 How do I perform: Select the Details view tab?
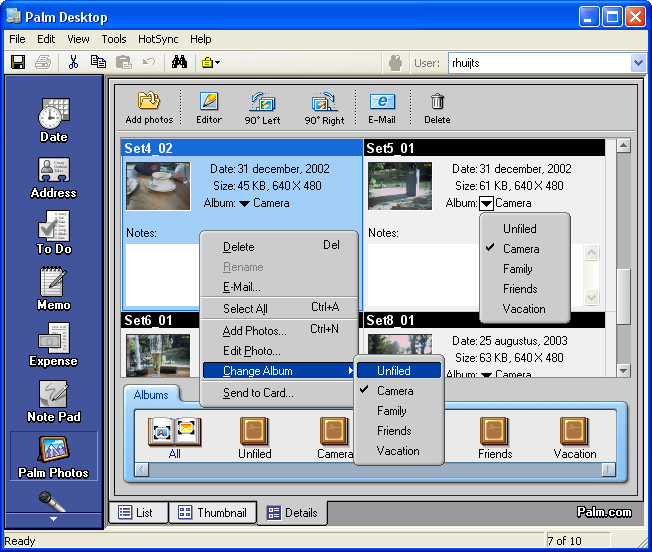point(292,513)
